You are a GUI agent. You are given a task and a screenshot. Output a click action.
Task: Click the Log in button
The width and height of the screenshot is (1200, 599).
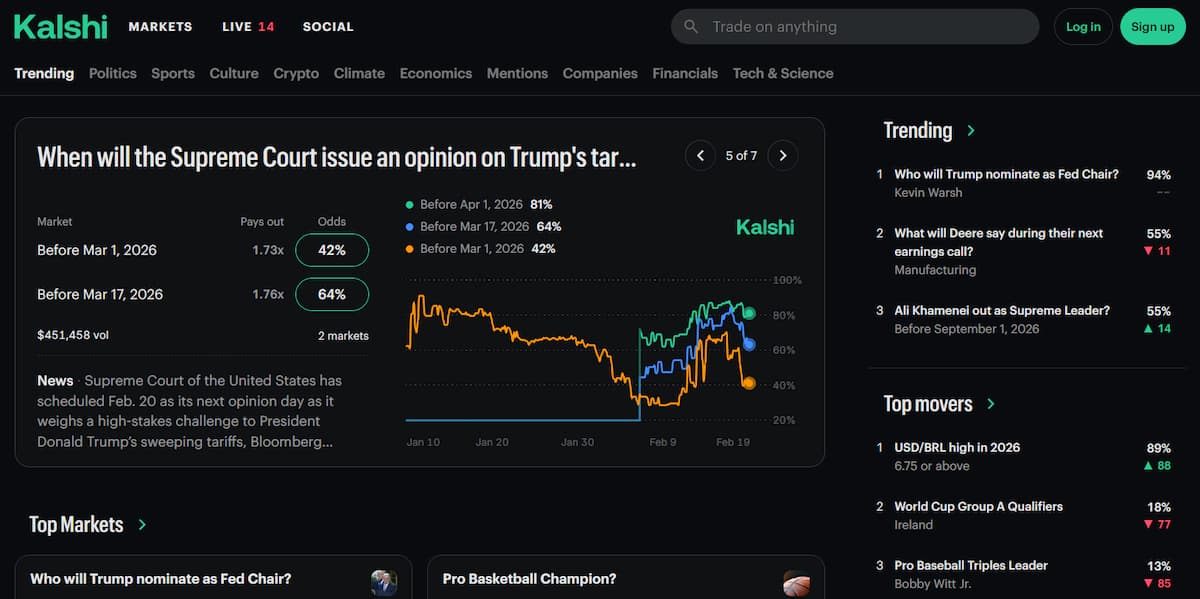click(x=1083, y=27)
